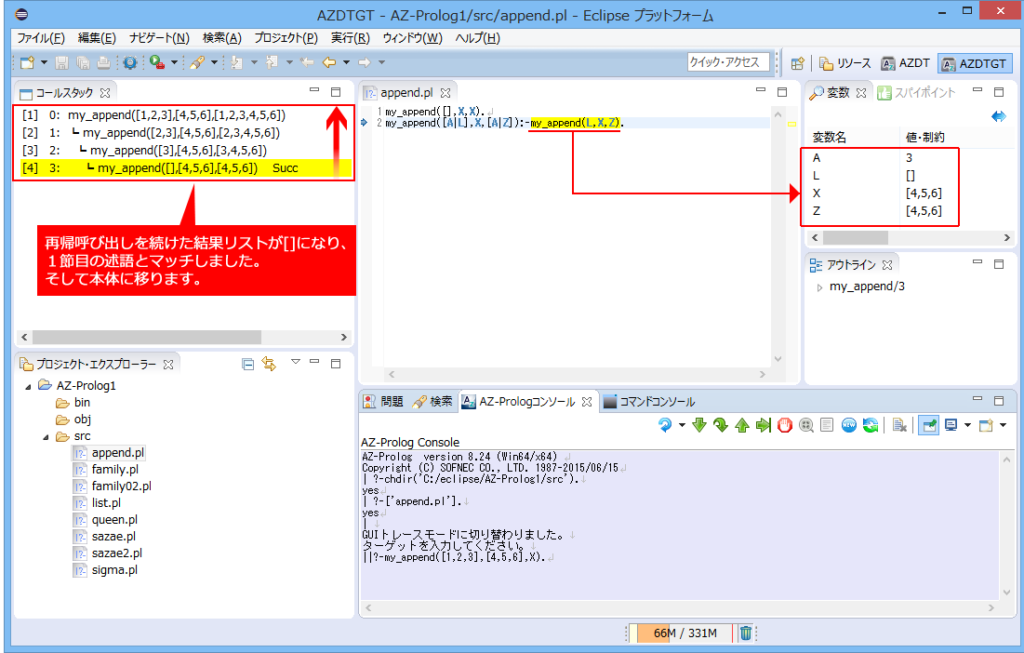Click the Save icon in the main toolbar
The width and height of the screenshot is (1024, 653).
click(x=63, y=62)
